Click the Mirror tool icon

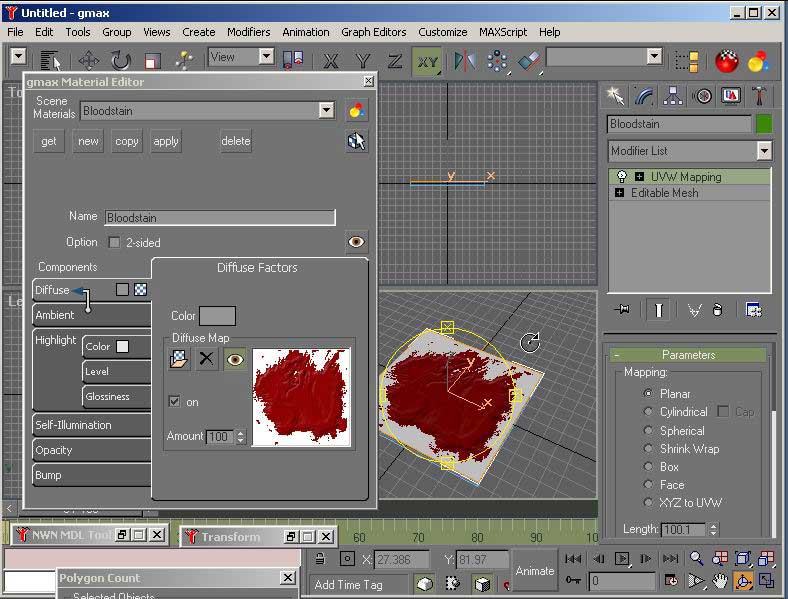[x=465, y=60]
